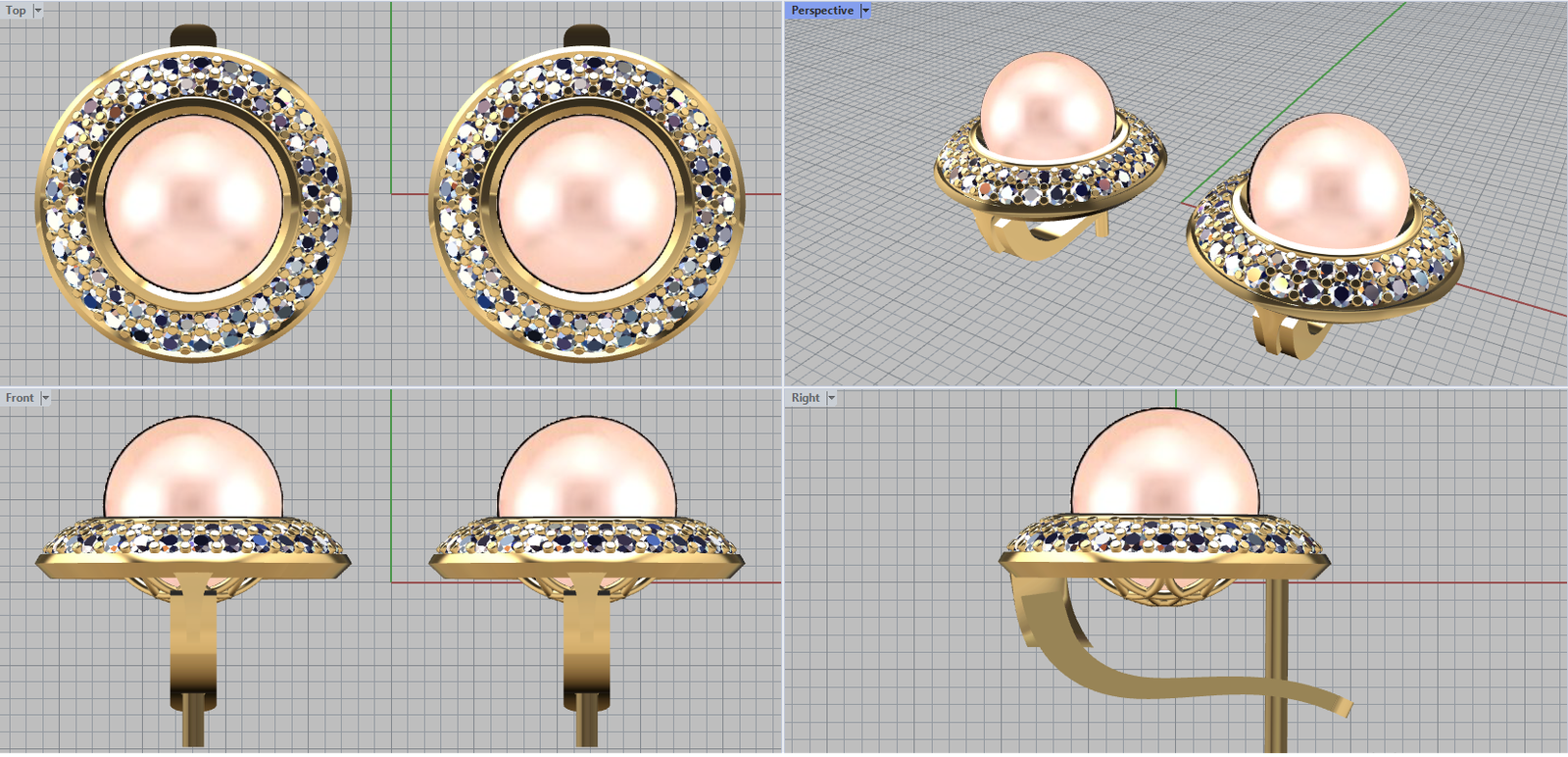
Task: Open the Top viewport dropdown arrow
Action: (x=38, y=11)
